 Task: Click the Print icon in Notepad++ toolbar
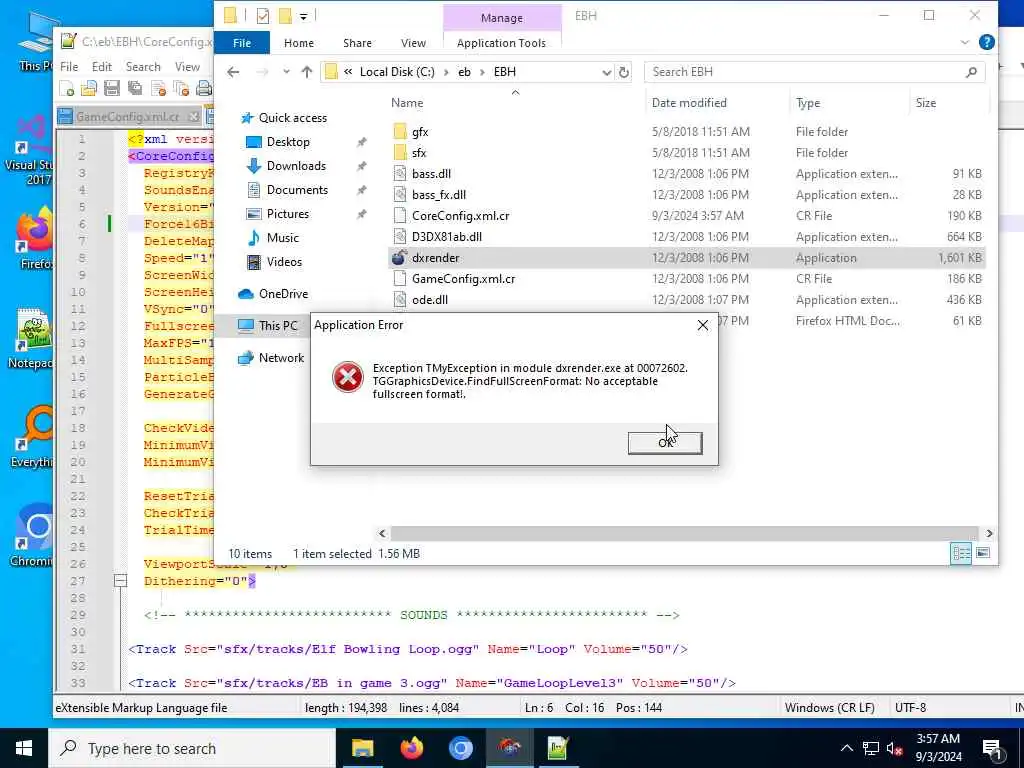pyautogui.click(x=204, y=88)
